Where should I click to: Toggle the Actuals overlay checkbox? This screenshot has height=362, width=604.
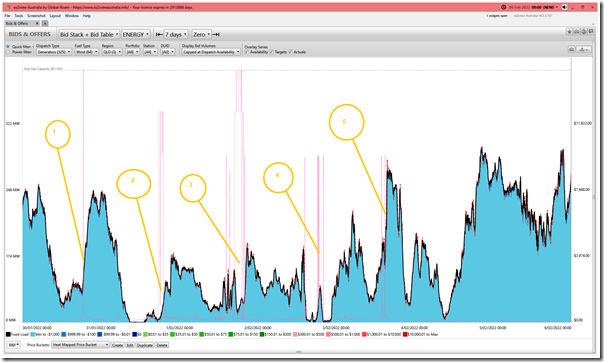click(x=291, y=52)
